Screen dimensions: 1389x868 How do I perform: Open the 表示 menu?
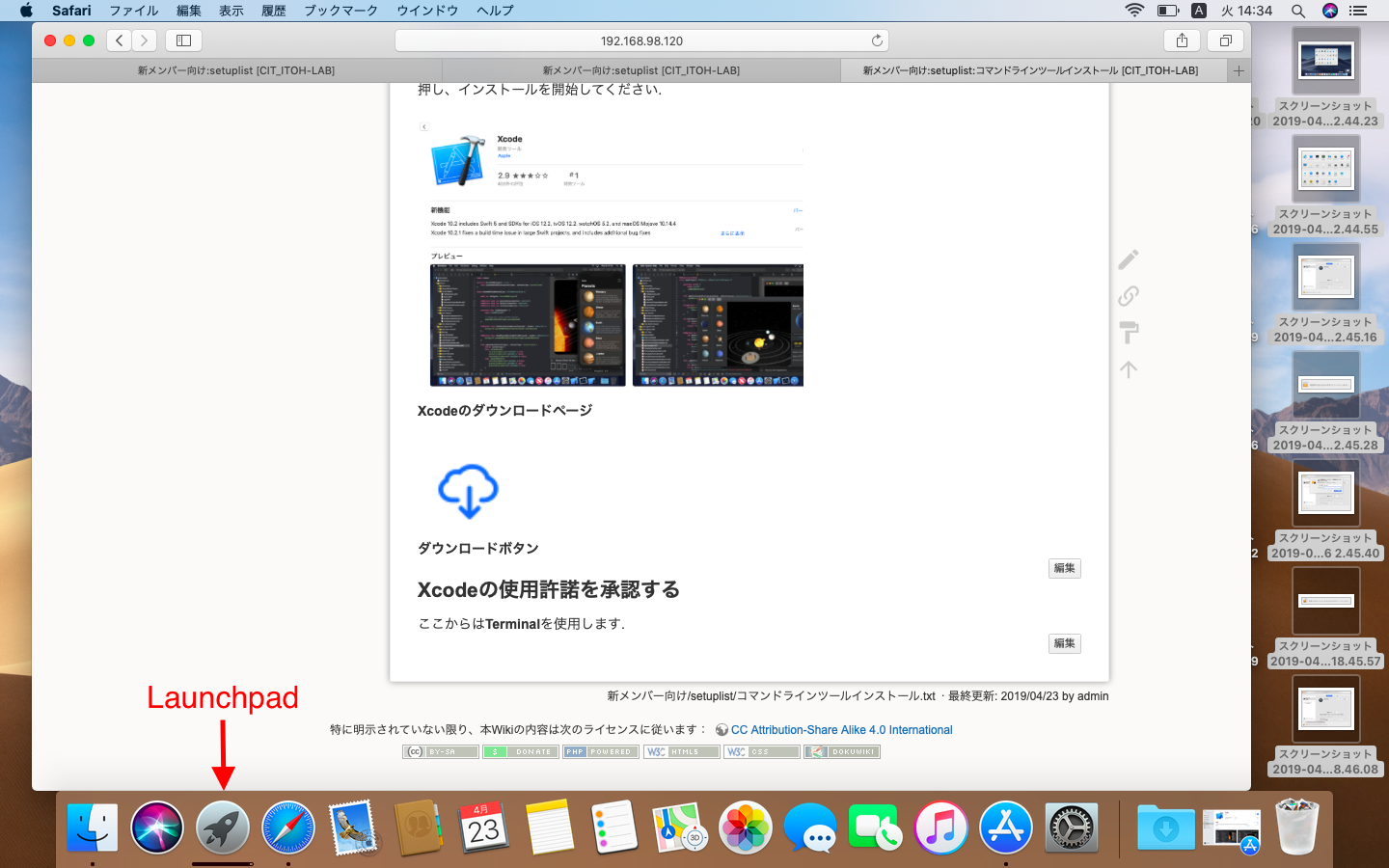pos(231,11)
